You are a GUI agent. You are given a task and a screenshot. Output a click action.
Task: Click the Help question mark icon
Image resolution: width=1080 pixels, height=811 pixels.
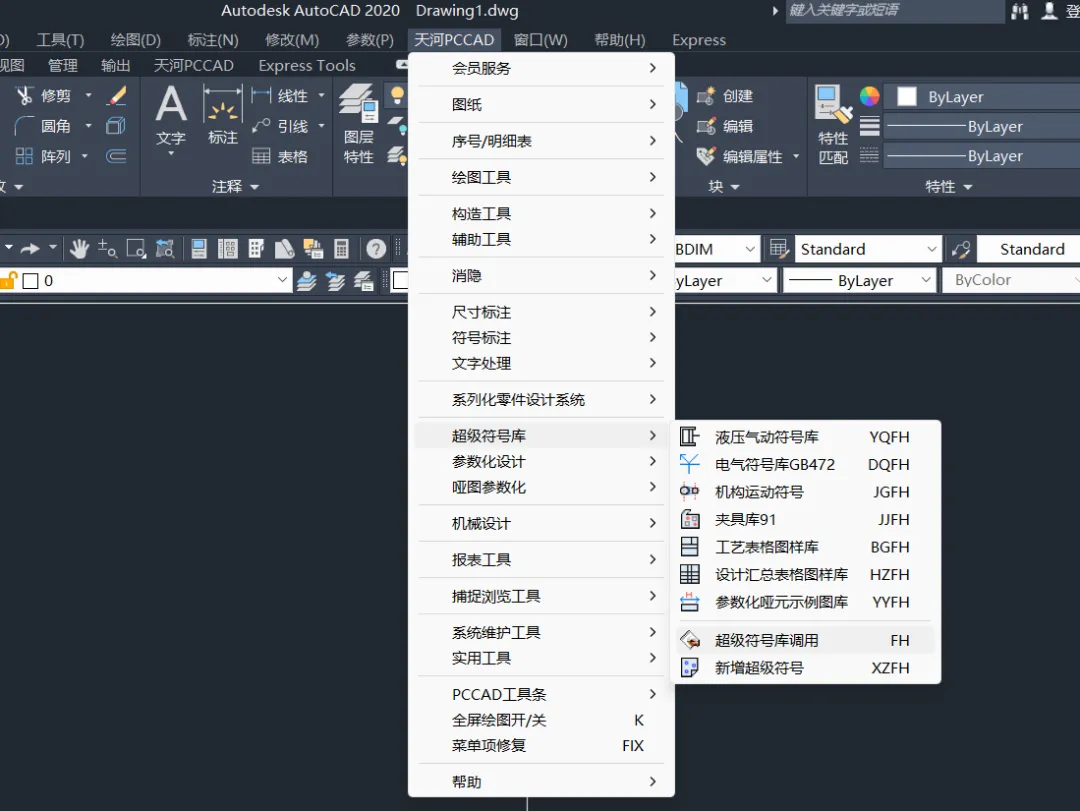[376, 249]
